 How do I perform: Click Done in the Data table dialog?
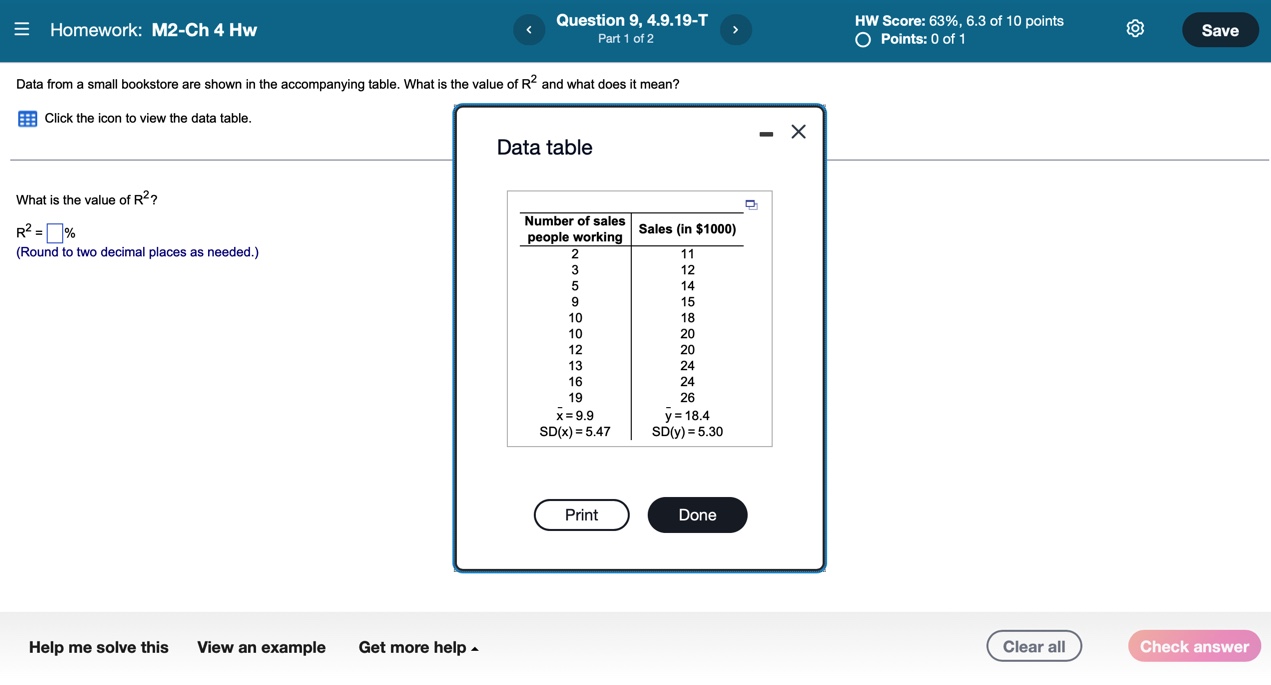tap(697, 515)
